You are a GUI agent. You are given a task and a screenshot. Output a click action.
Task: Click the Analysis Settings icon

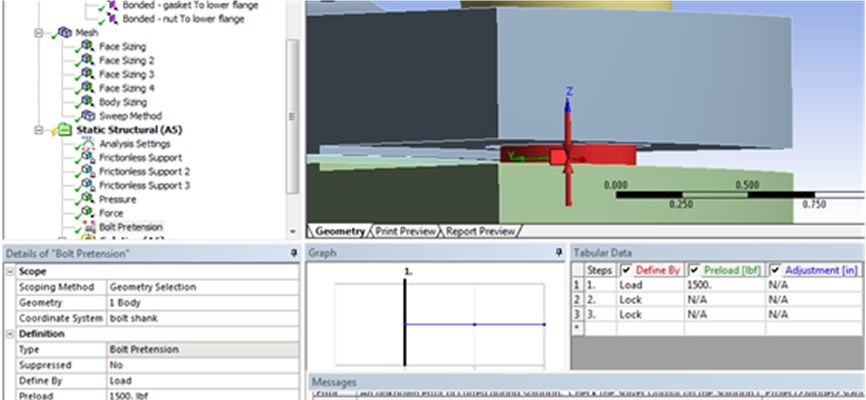[x=87, y=144]
